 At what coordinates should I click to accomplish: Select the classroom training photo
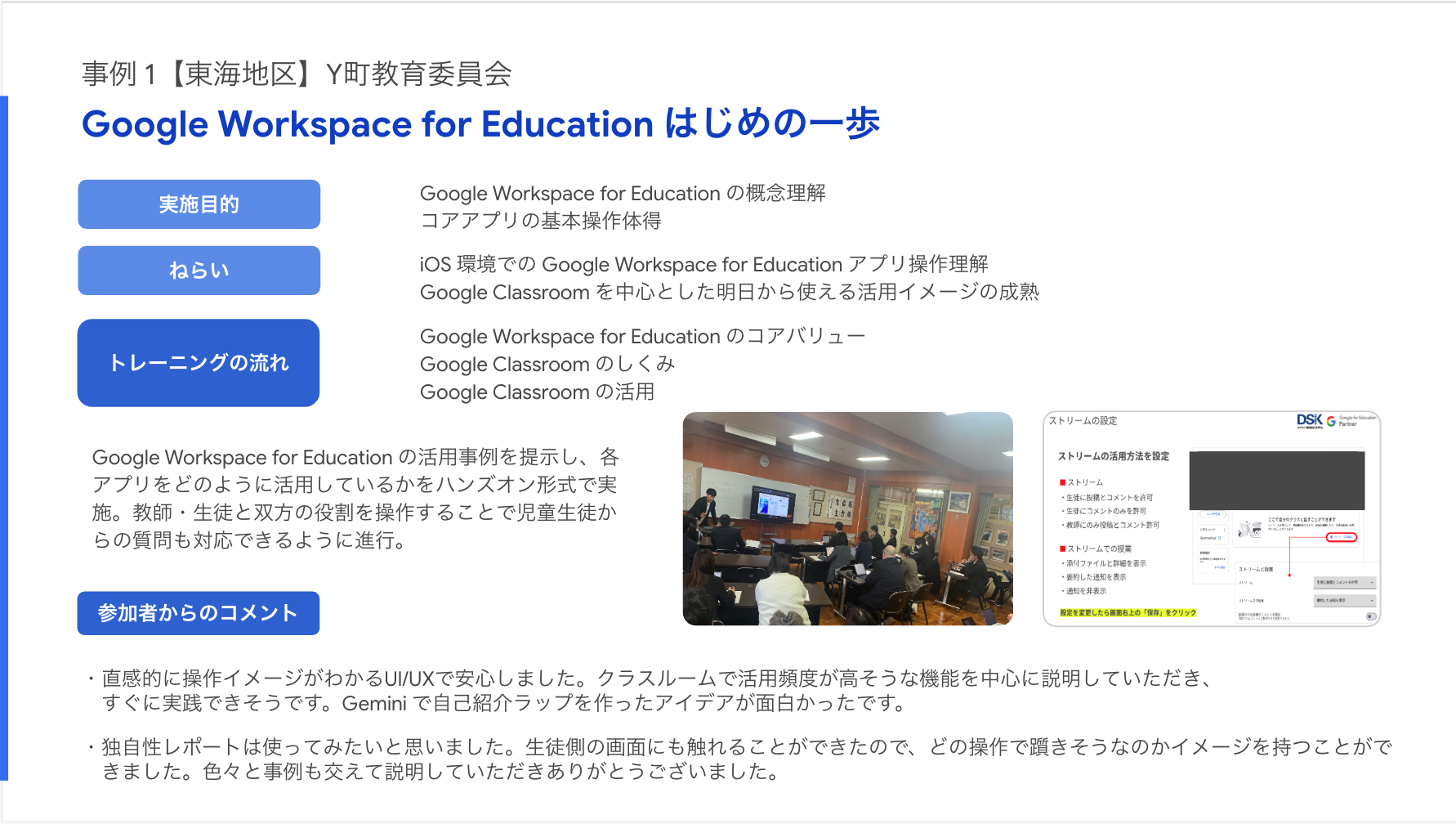(x=847, y=519)
